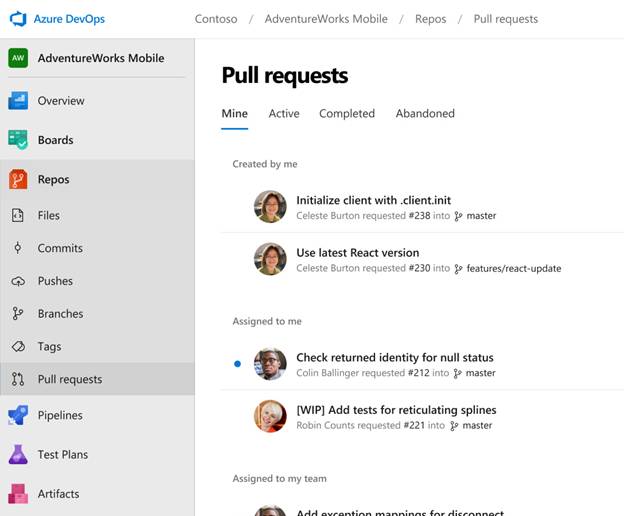Switch to the Mine tab
624x516 pixels.
[x=234, y=113]
